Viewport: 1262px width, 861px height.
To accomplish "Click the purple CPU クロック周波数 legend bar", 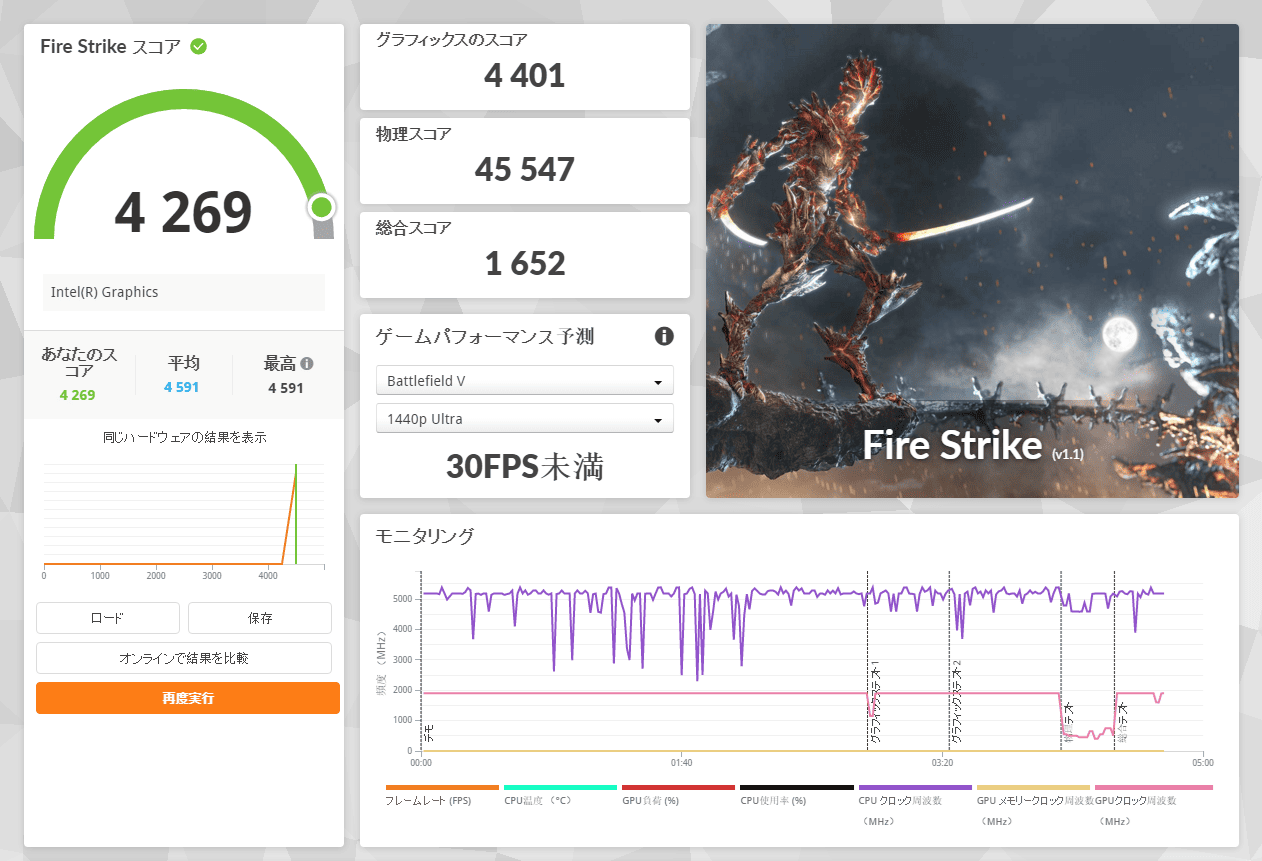I will (x=914, y=789).
